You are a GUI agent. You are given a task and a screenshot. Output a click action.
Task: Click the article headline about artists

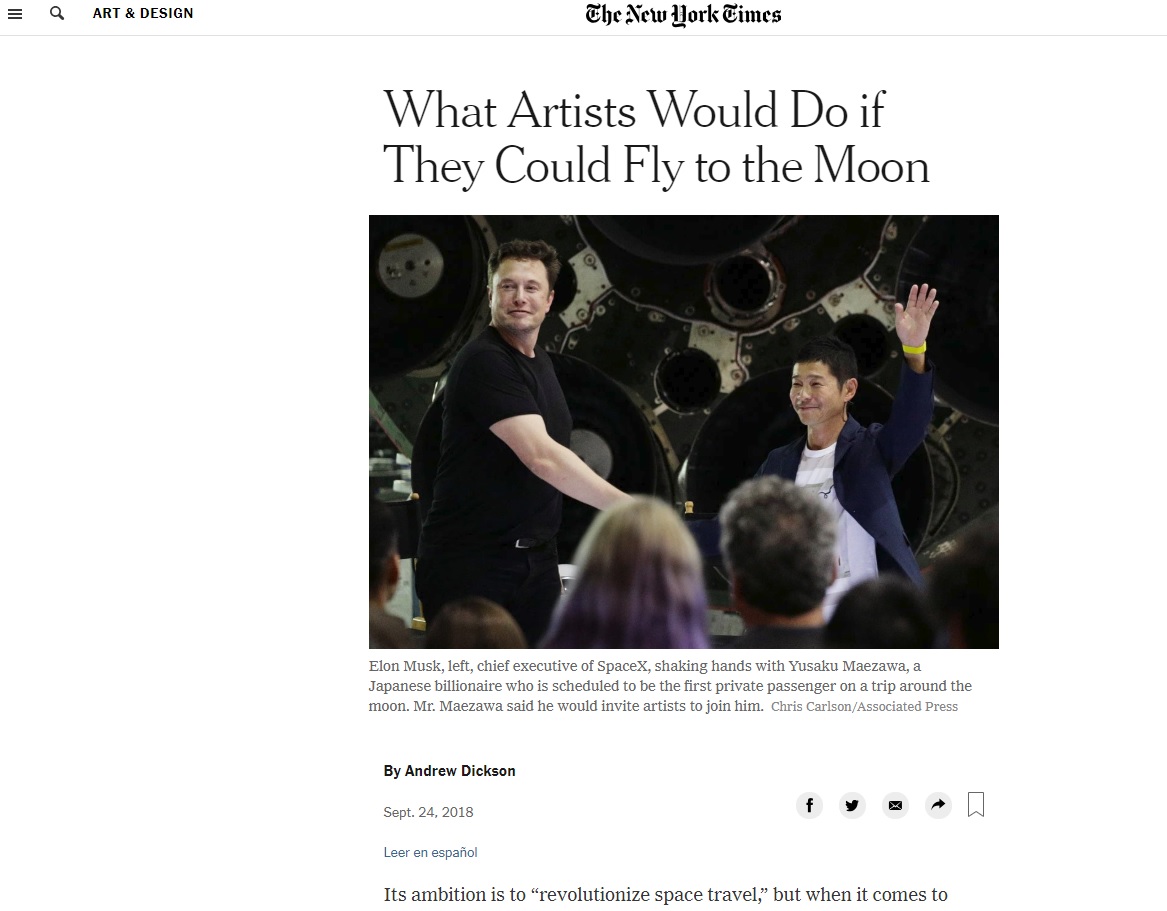click(656, 138)
